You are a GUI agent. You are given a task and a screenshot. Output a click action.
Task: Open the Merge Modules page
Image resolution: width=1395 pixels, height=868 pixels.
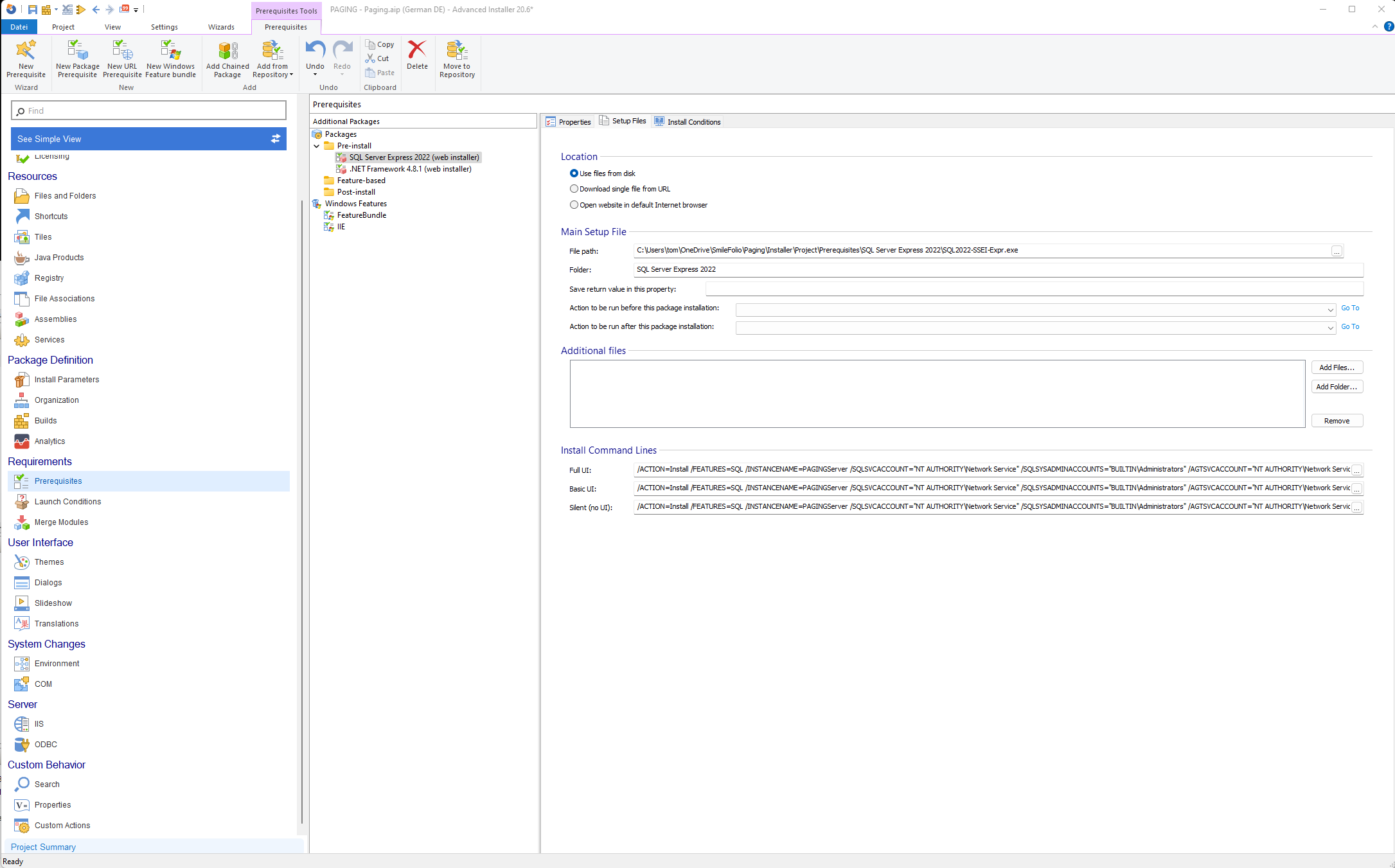click(61, 522)
